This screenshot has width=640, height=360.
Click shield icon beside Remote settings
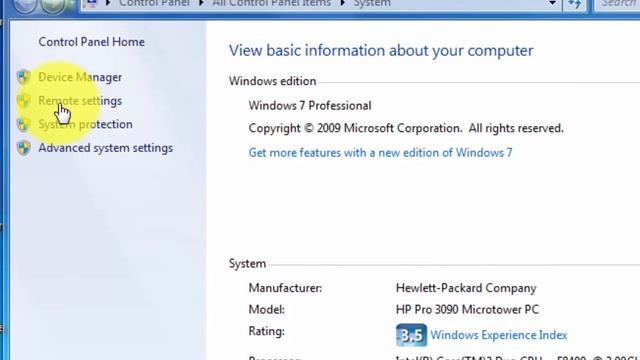click(24, 100)
